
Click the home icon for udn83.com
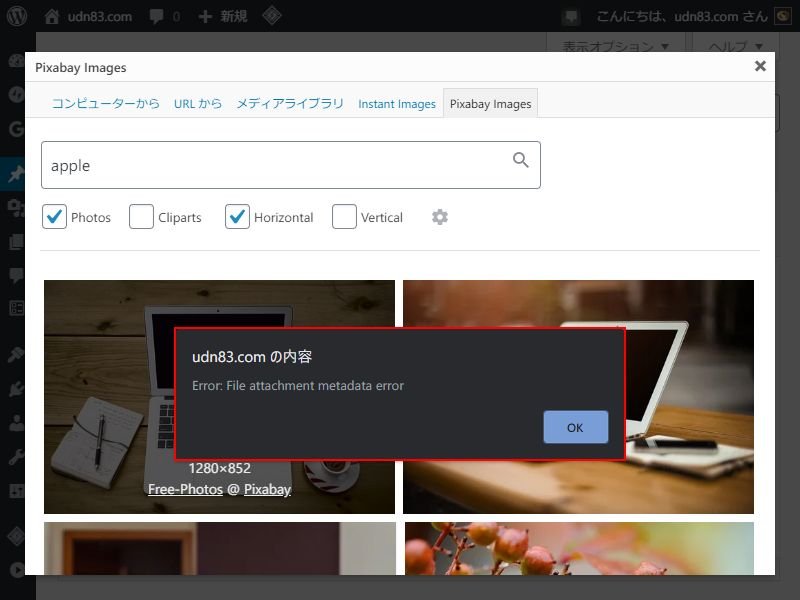click(52, 16)
